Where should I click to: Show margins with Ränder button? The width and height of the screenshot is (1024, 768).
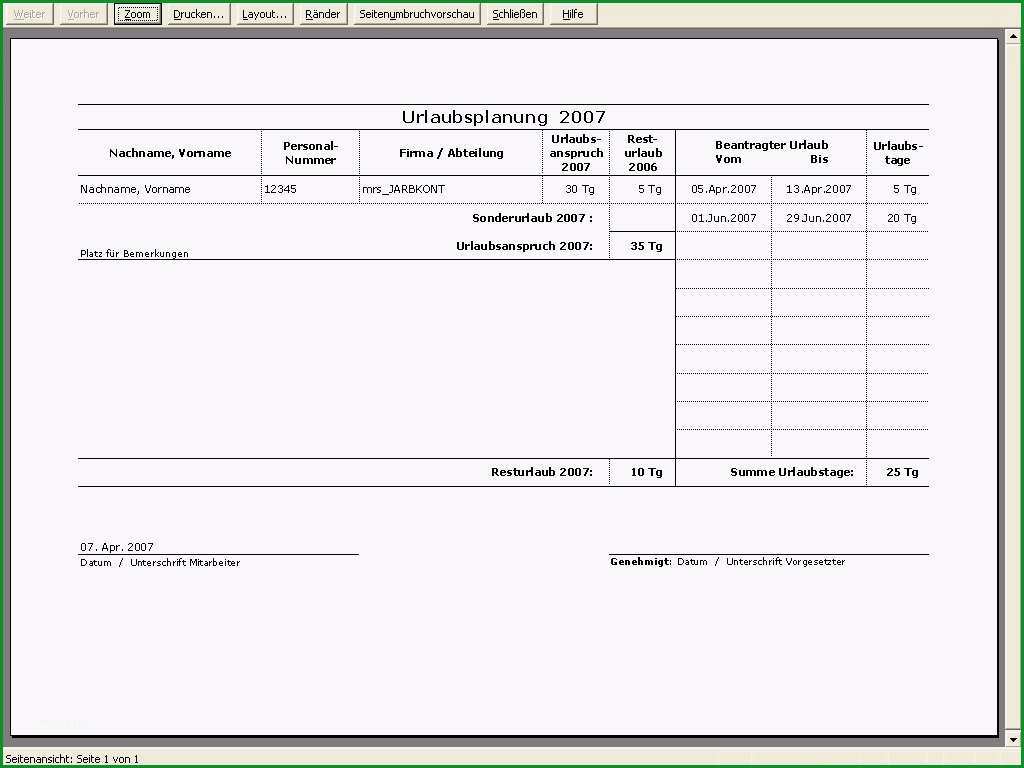click(323, 14)
